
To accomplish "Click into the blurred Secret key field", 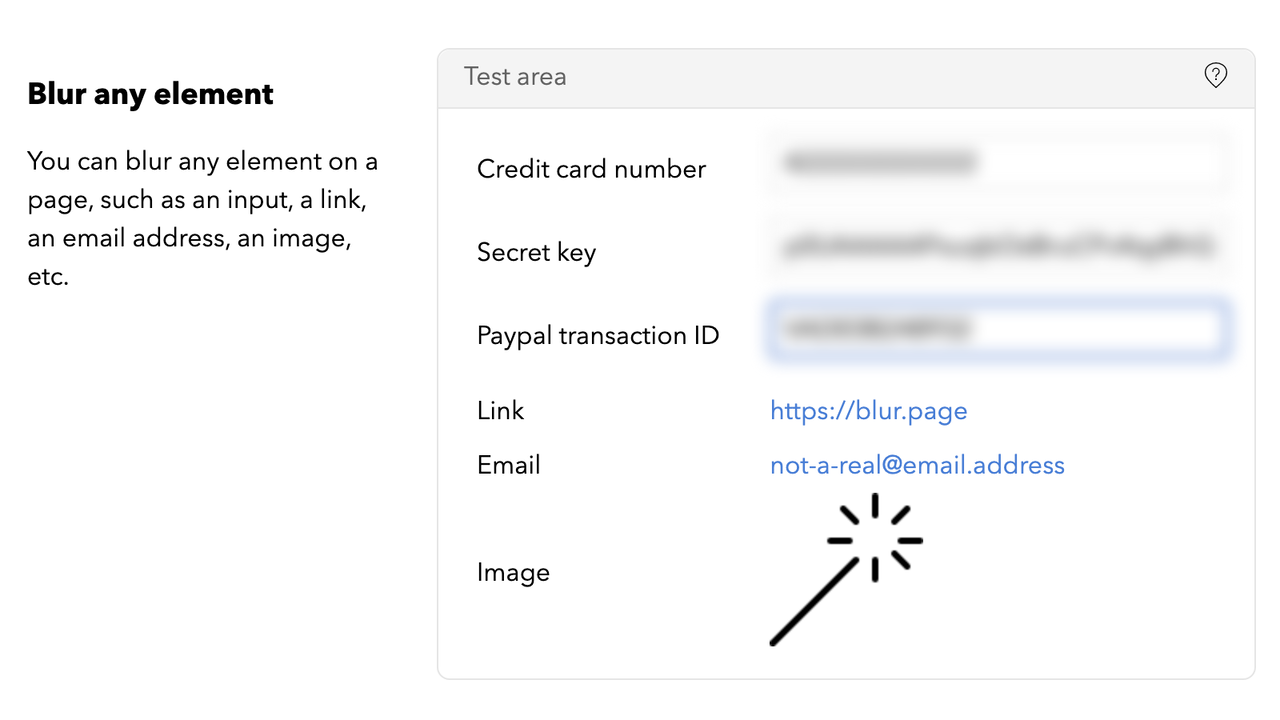I will click(x=996, y=247).
